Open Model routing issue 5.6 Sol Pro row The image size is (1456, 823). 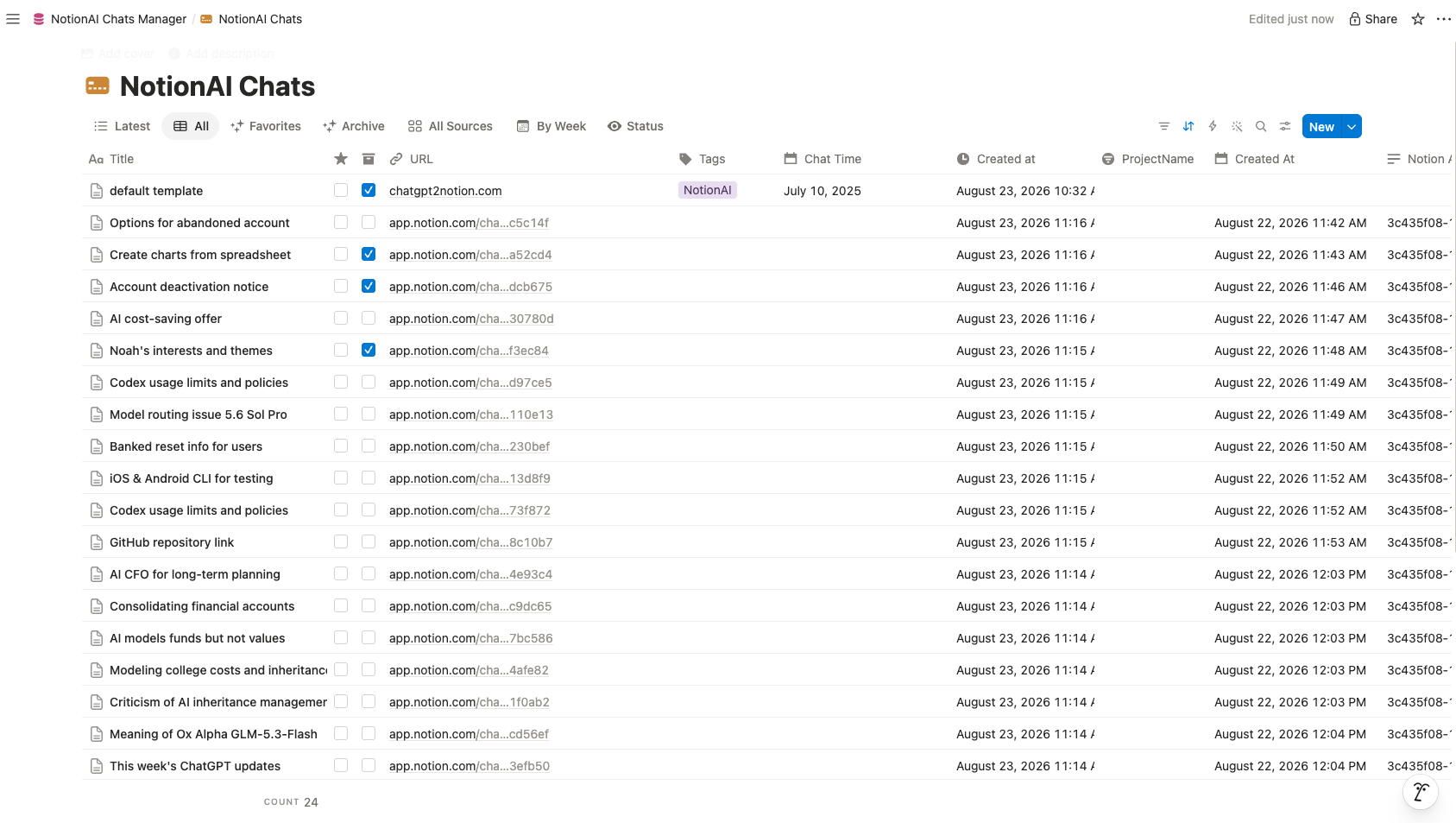[199, 415]
